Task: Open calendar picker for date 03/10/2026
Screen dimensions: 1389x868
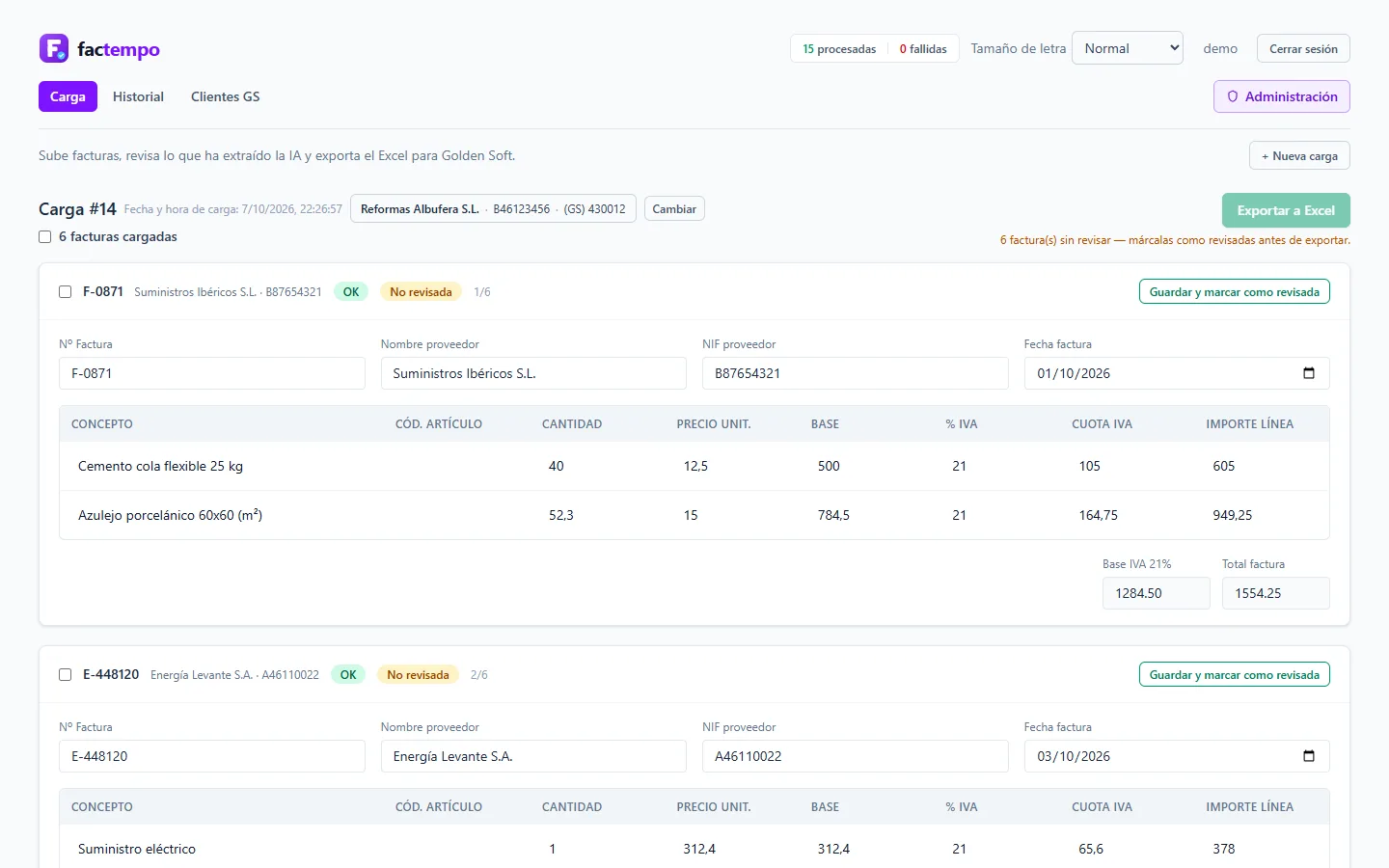Action: [1309, 756]
